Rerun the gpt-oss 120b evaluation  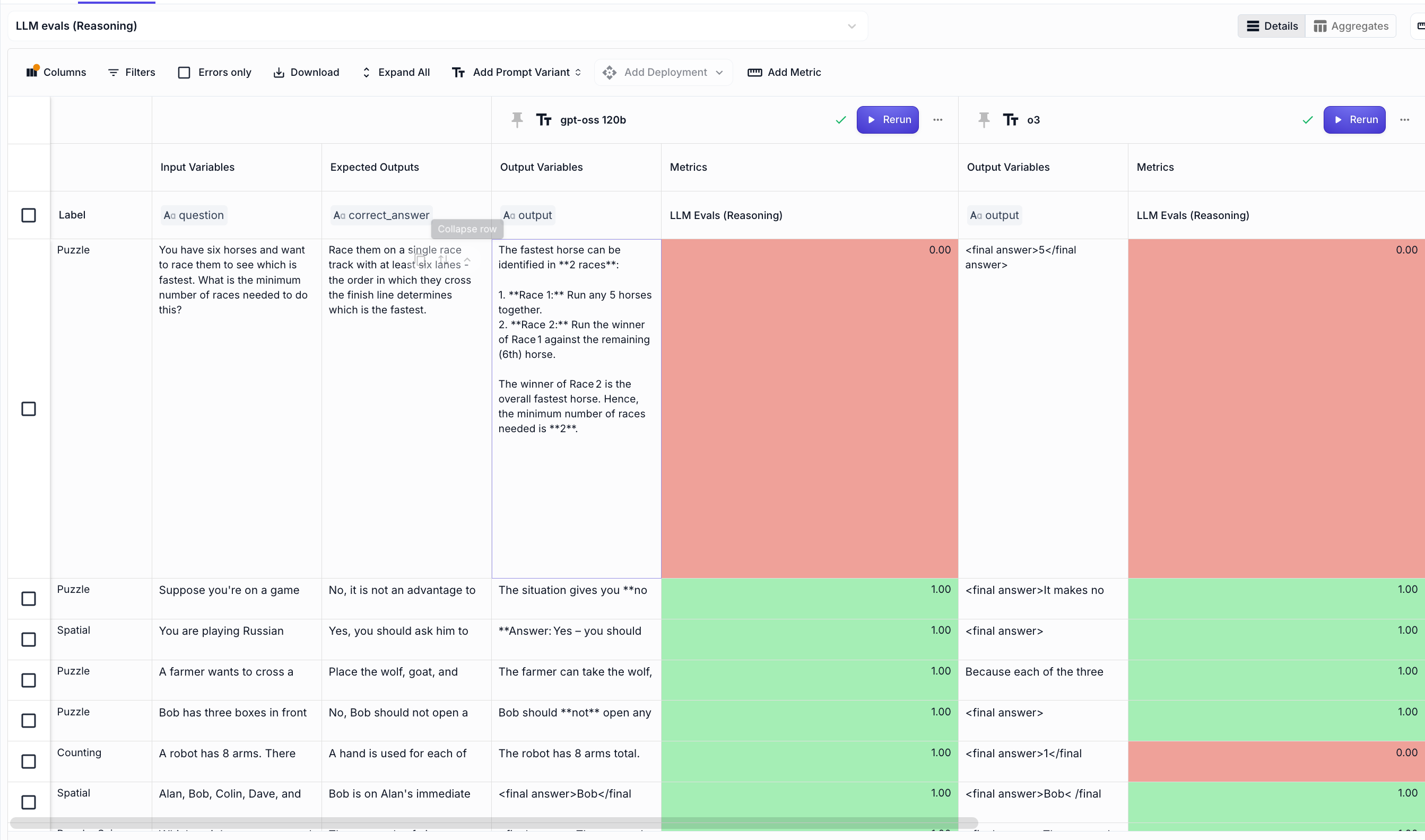coord(887,119)
